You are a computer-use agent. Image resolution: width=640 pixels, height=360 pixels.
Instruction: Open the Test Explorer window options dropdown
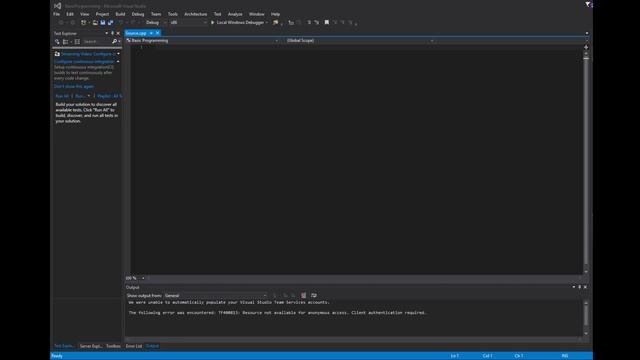[x=107, y=33]
